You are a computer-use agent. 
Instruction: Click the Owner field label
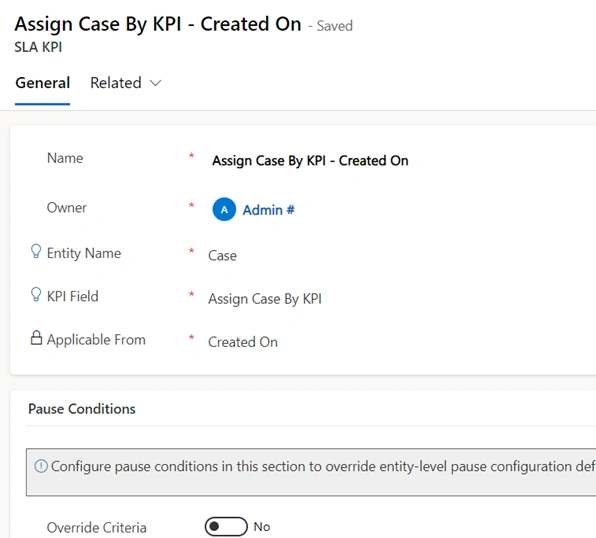[x=67, y=208]
